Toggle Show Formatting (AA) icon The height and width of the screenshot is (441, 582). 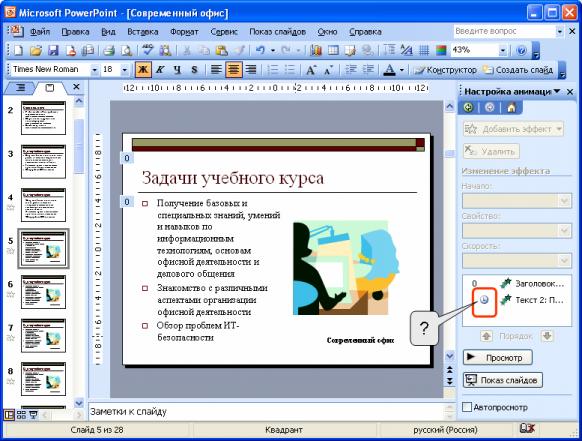tap(407, 50)
